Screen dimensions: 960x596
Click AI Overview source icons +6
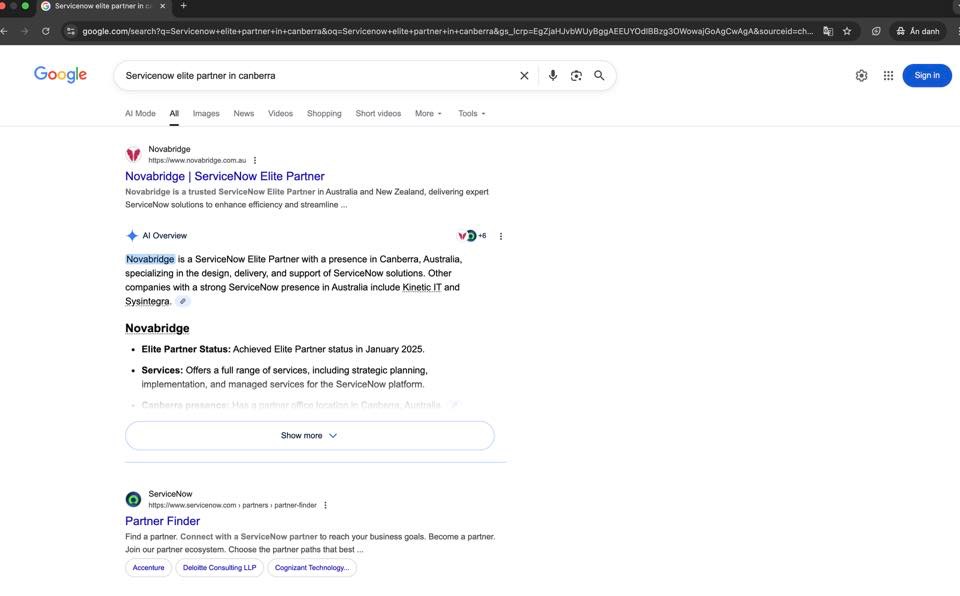[472, 236]
